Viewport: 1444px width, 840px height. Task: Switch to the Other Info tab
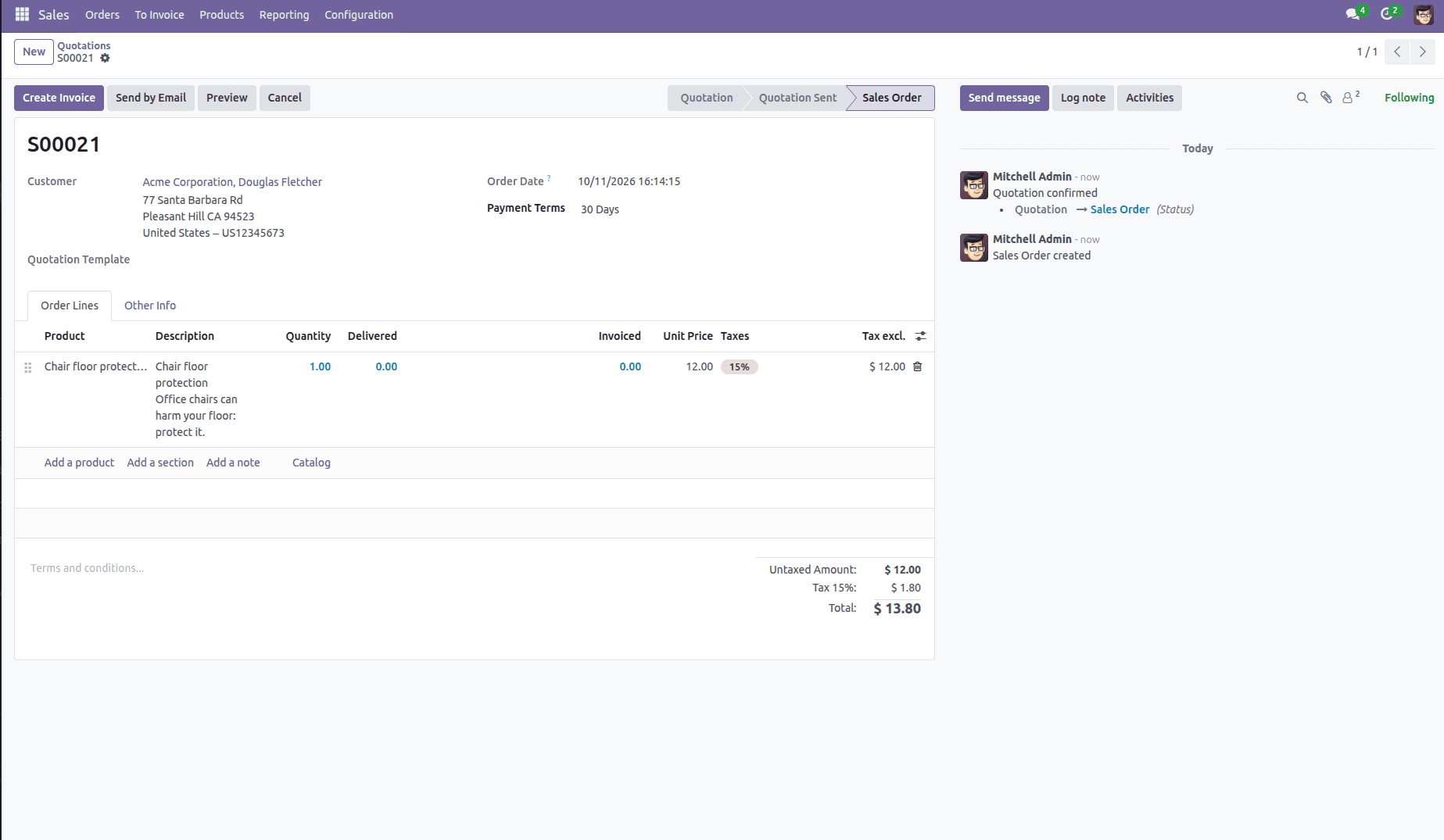pyautogui.click(x=150, y=306)
